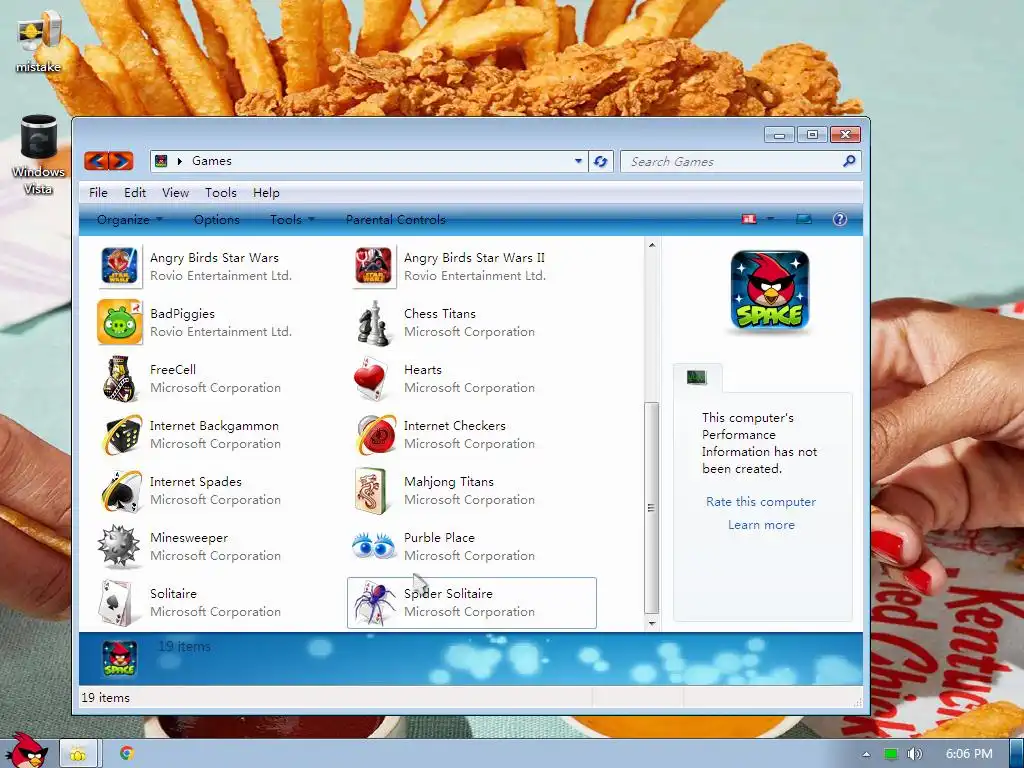Click the scrollbar down arrow
Image resolution: width=1024 pixels, height=768 pixels.
tap(651, 623)
